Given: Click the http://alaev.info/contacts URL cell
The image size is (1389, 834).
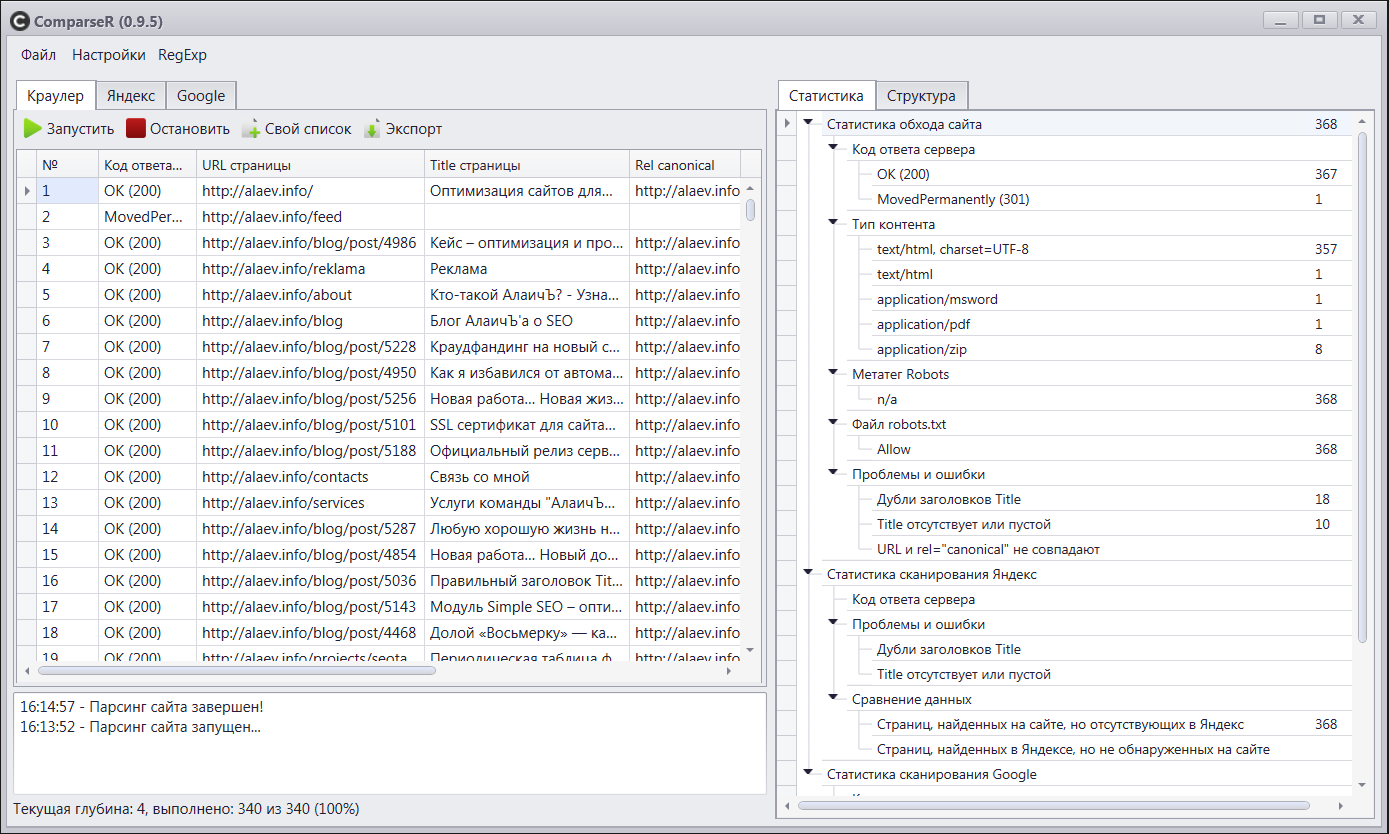Looking at the screenshot, I should point(310,477).
